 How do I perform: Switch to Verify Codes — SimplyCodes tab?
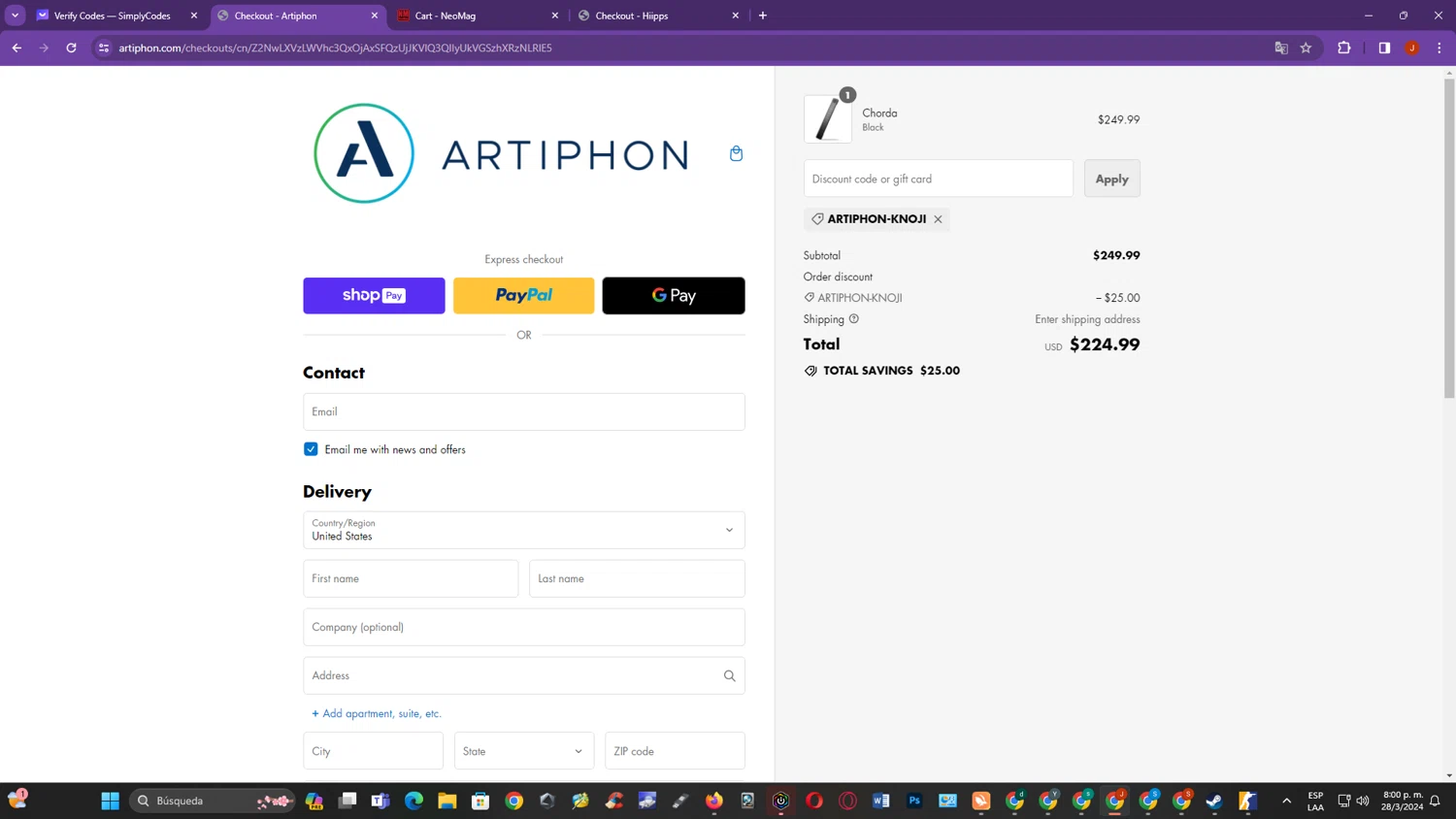point(112,16)
